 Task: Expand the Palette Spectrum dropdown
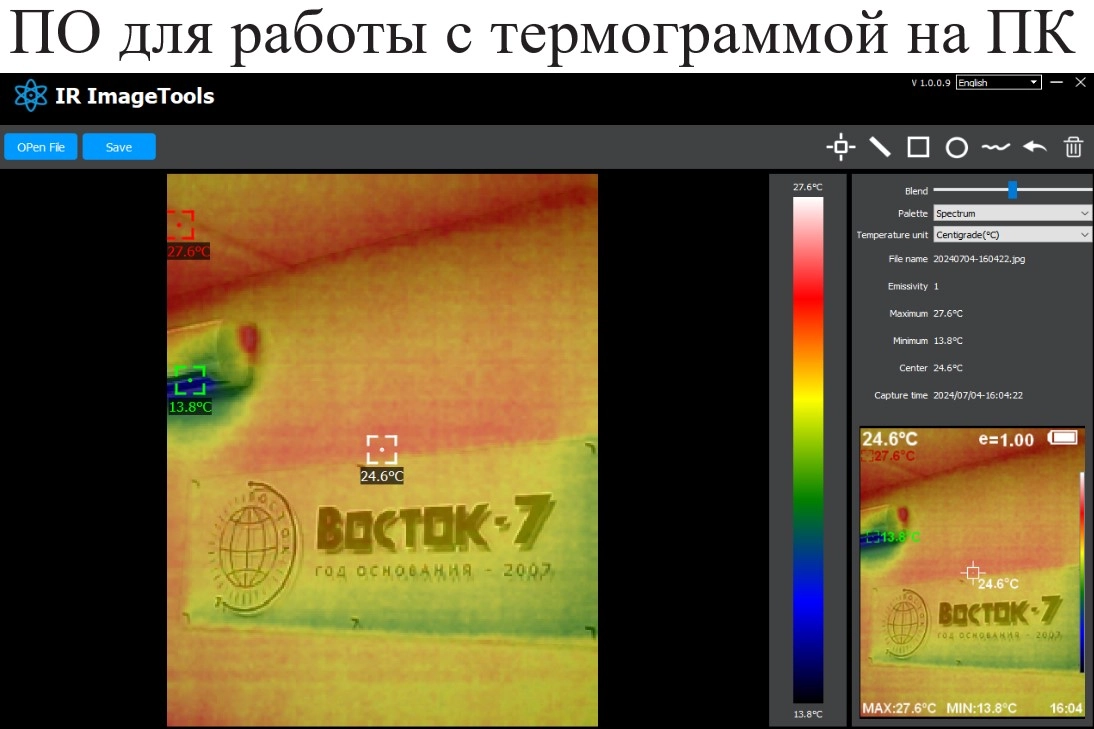pos(1011,213)
